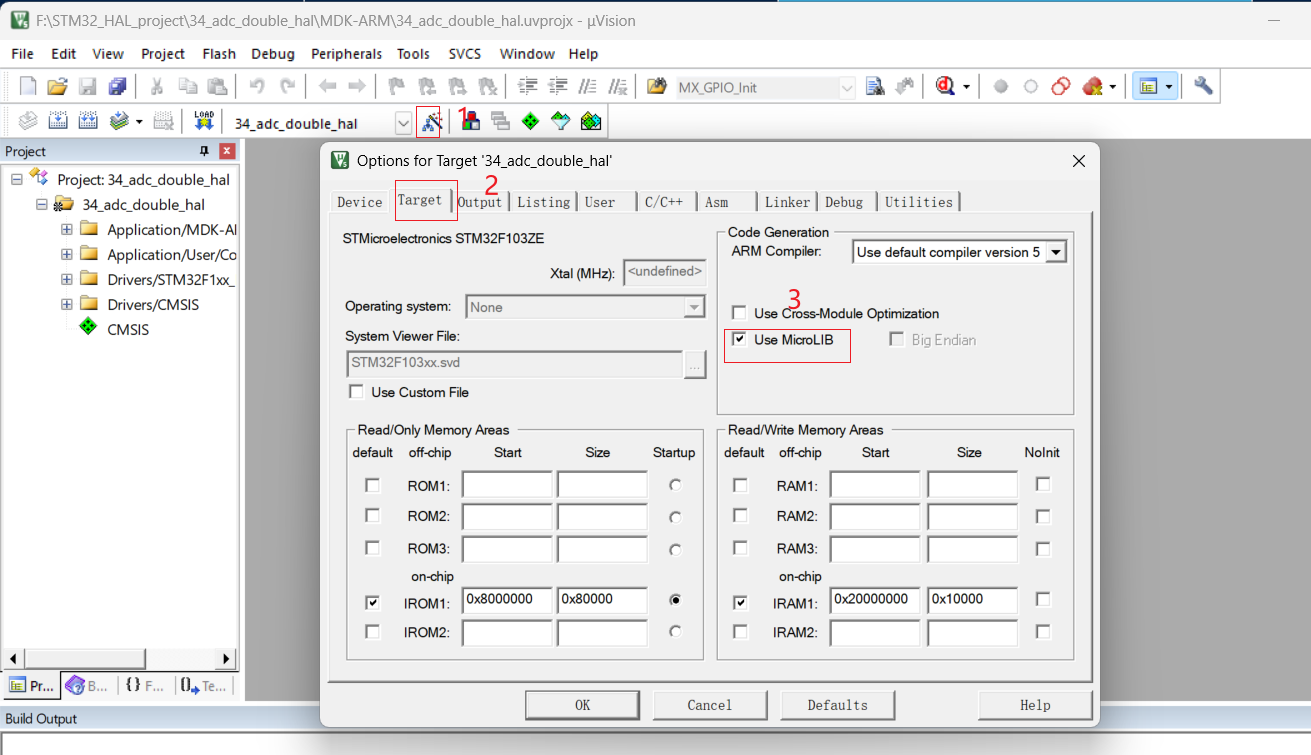Image resolution: width=1311 pixels, height=755 pixels.
Task: Uncheck the Use MicroLIB checkbox
Action: (x=739, y=340)
